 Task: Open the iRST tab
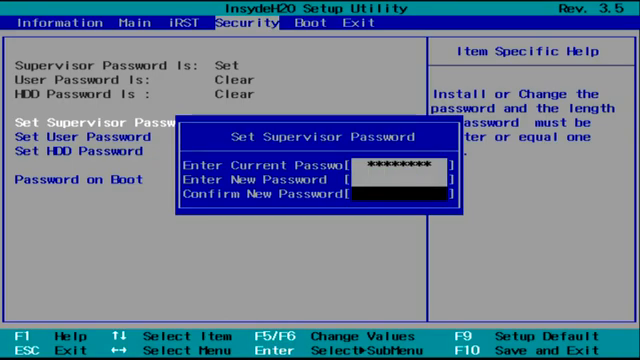pos(184,23)
